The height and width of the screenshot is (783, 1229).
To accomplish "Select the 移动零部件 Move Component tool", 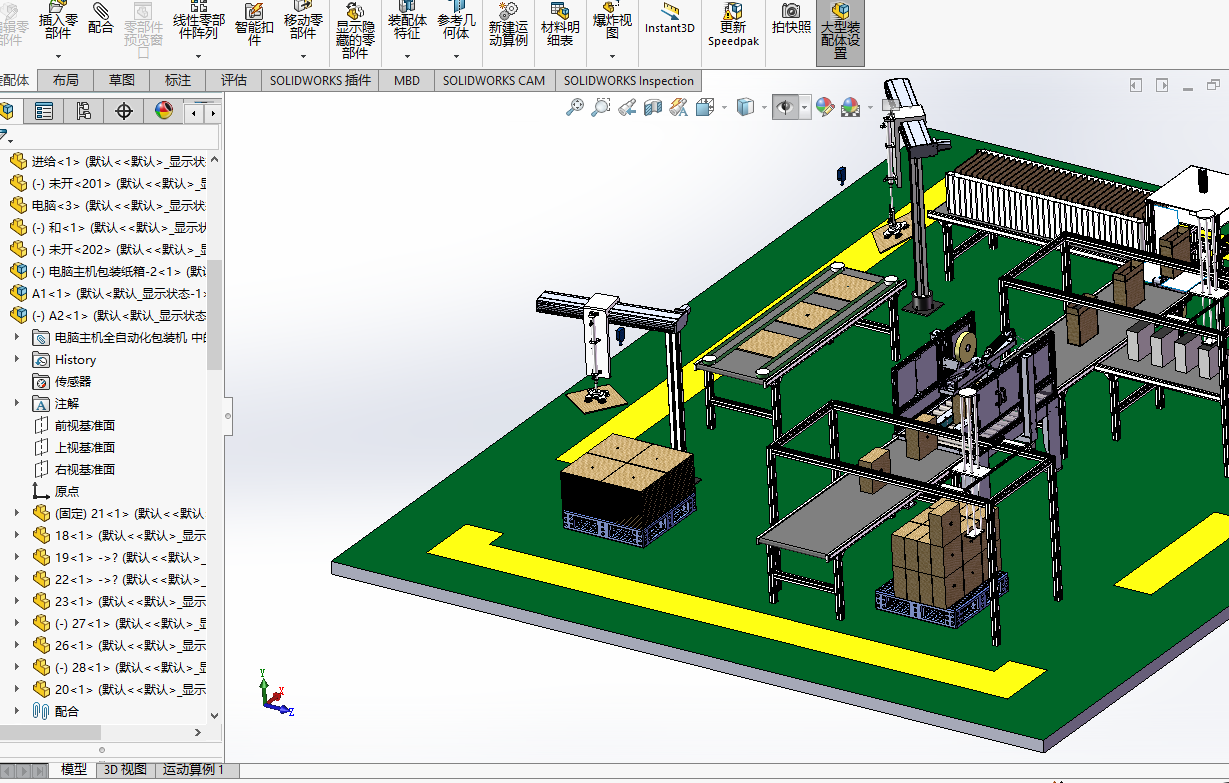I will [x=303, y=22].
